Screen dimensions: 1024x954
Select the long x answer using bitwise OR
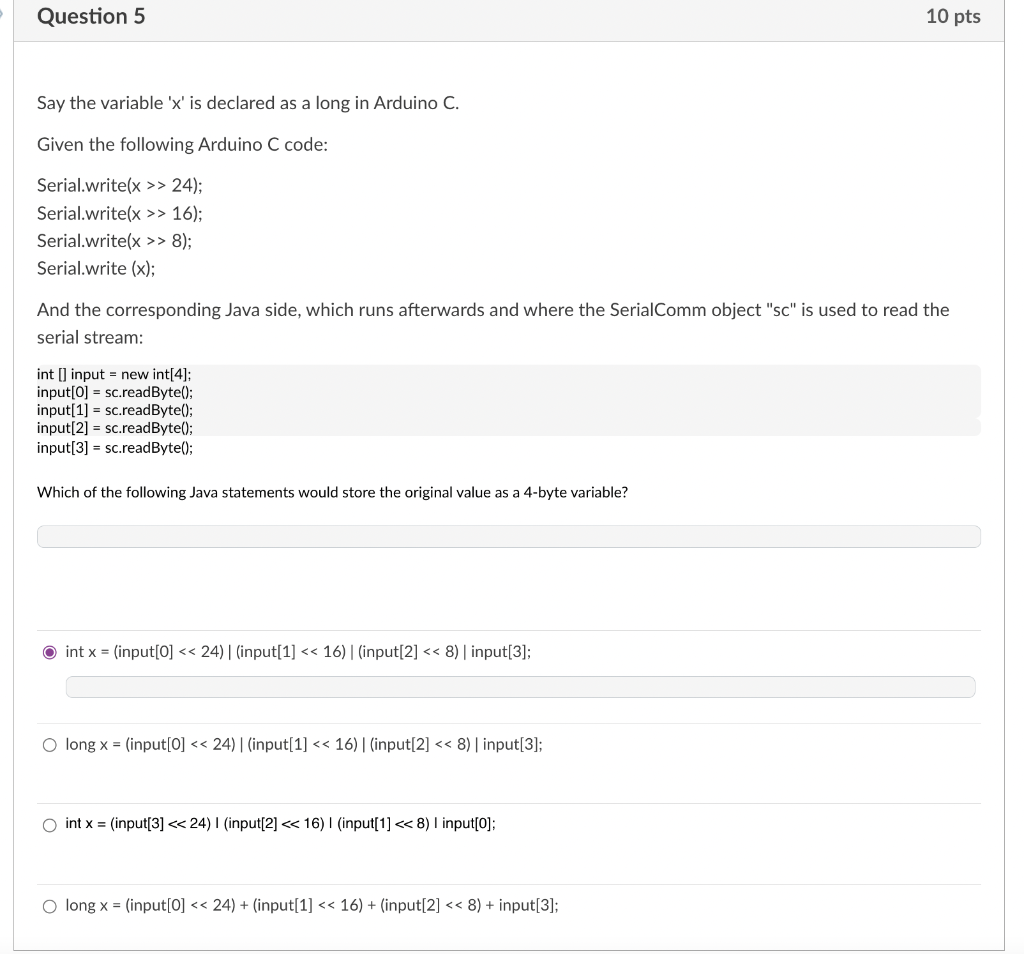[x=48, y=744]
